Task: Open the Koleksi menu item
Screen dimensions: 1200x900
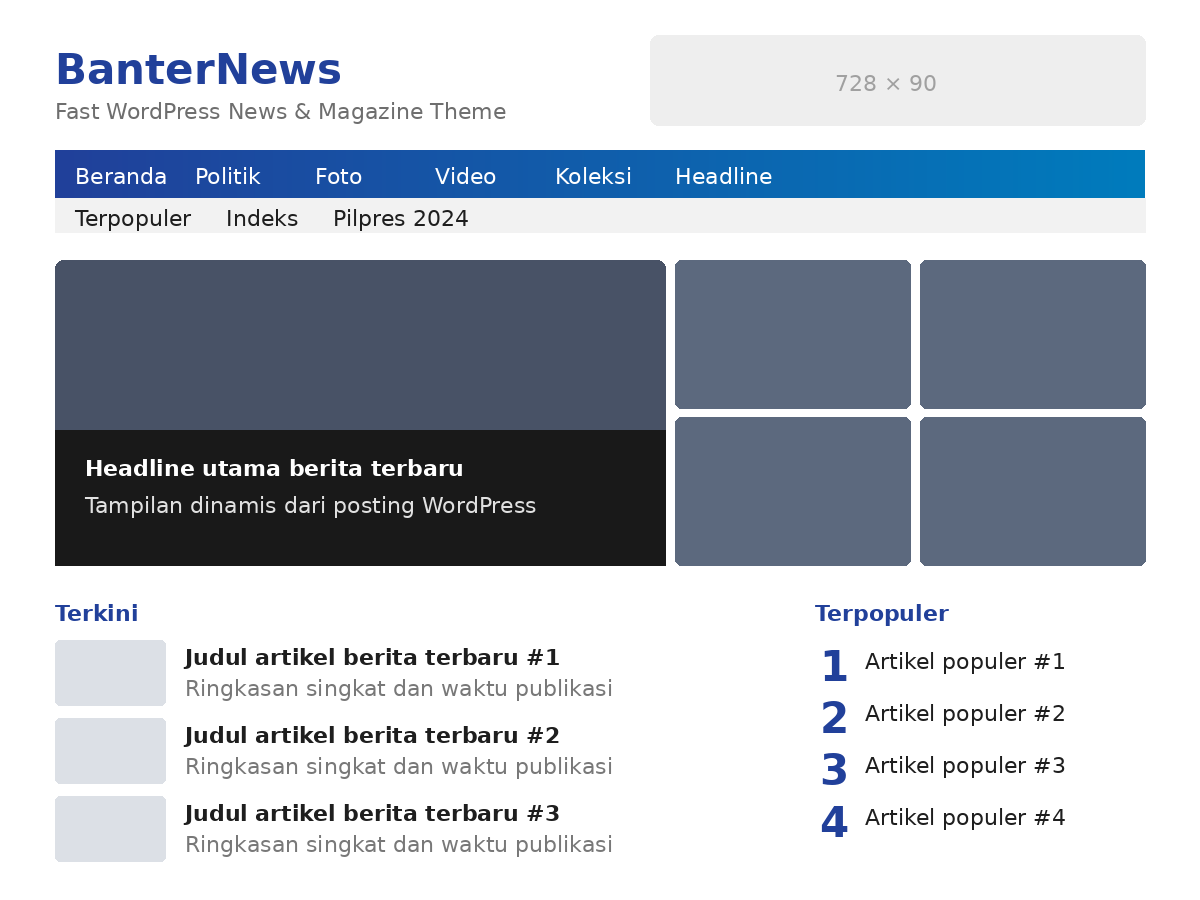Action: pyautogui.click(x=593, y=177)
